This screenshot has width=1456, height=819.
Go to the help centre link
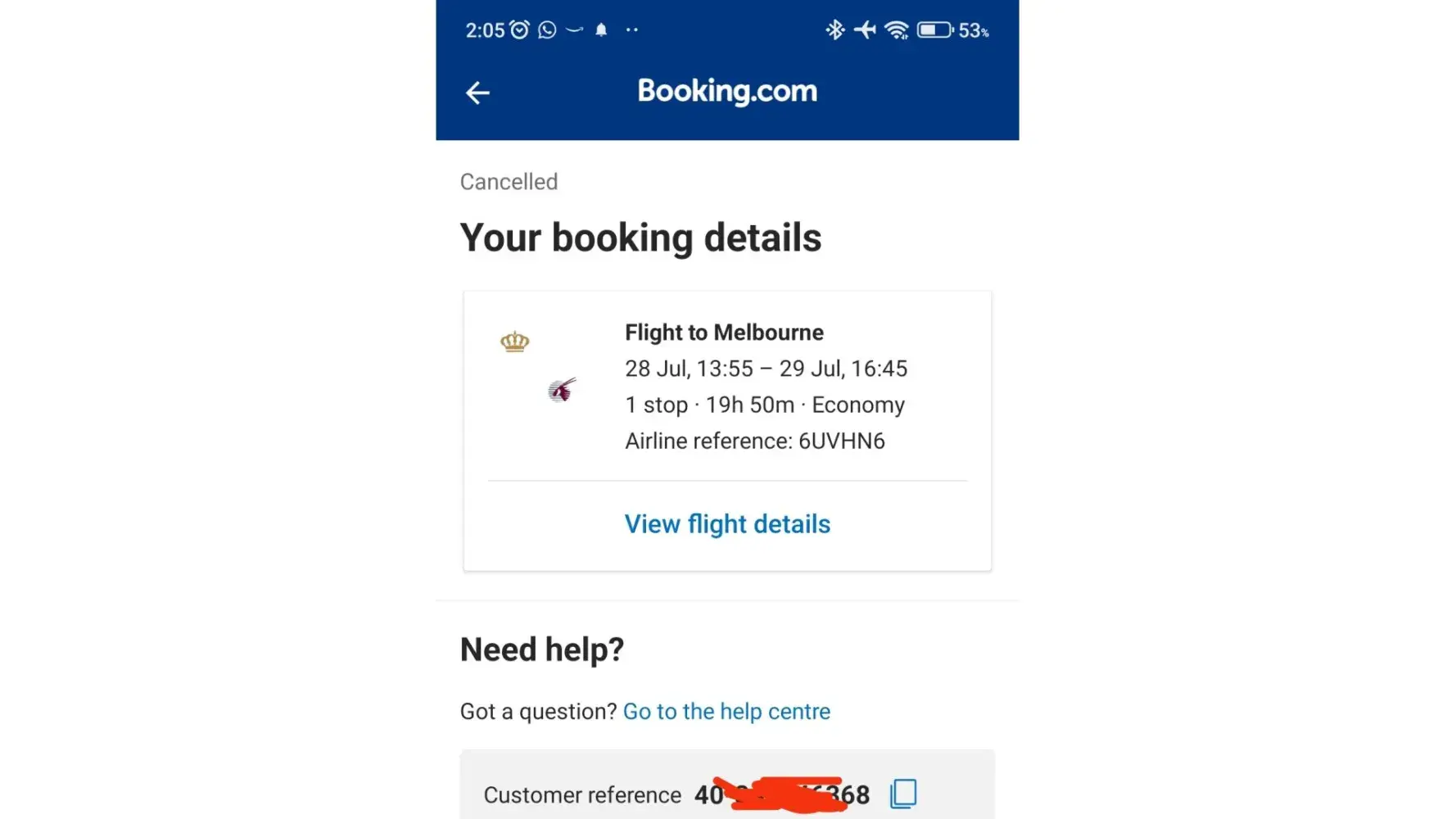click(x=726, y=712)
